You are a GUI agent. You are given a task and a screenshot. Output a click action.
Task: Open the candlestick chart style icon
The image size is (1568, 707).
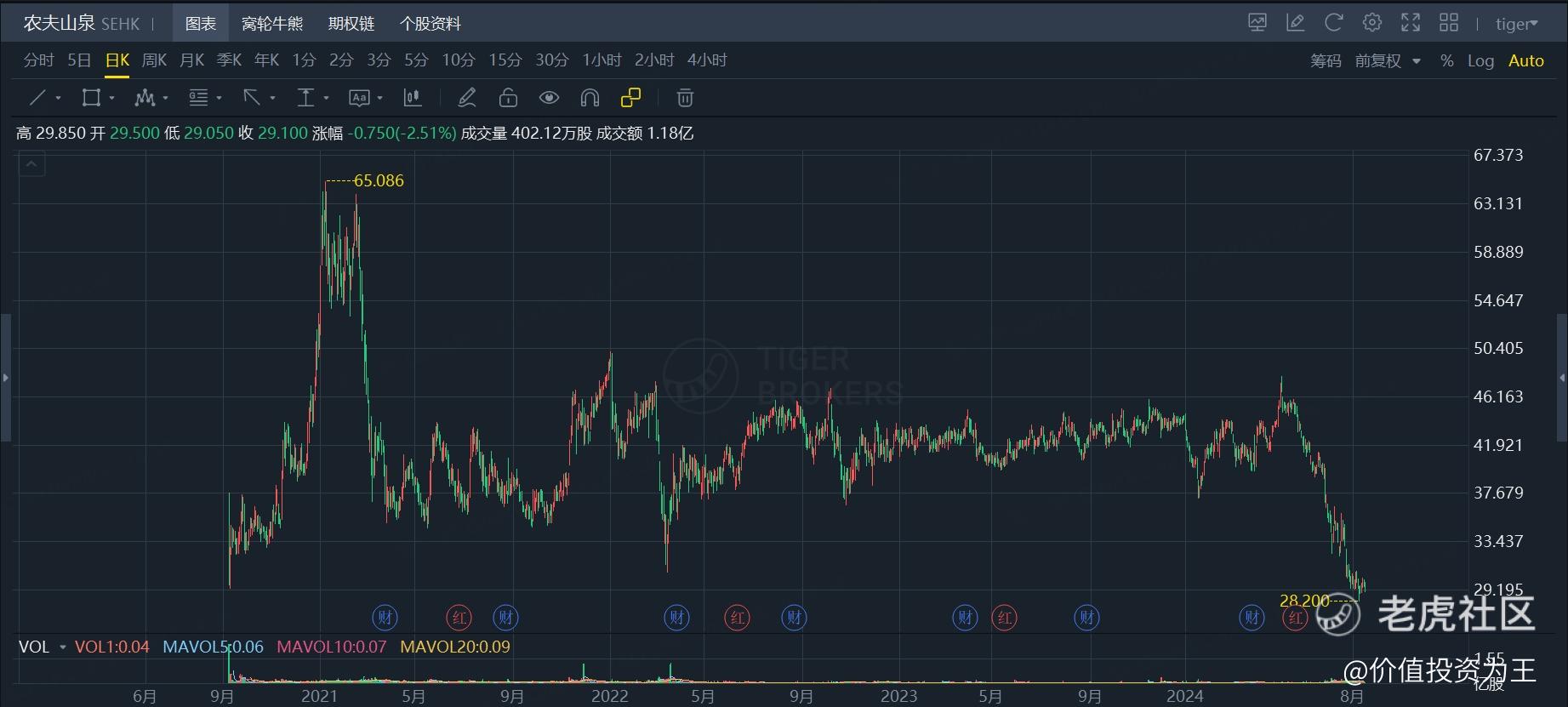click(x=413, y=98)
